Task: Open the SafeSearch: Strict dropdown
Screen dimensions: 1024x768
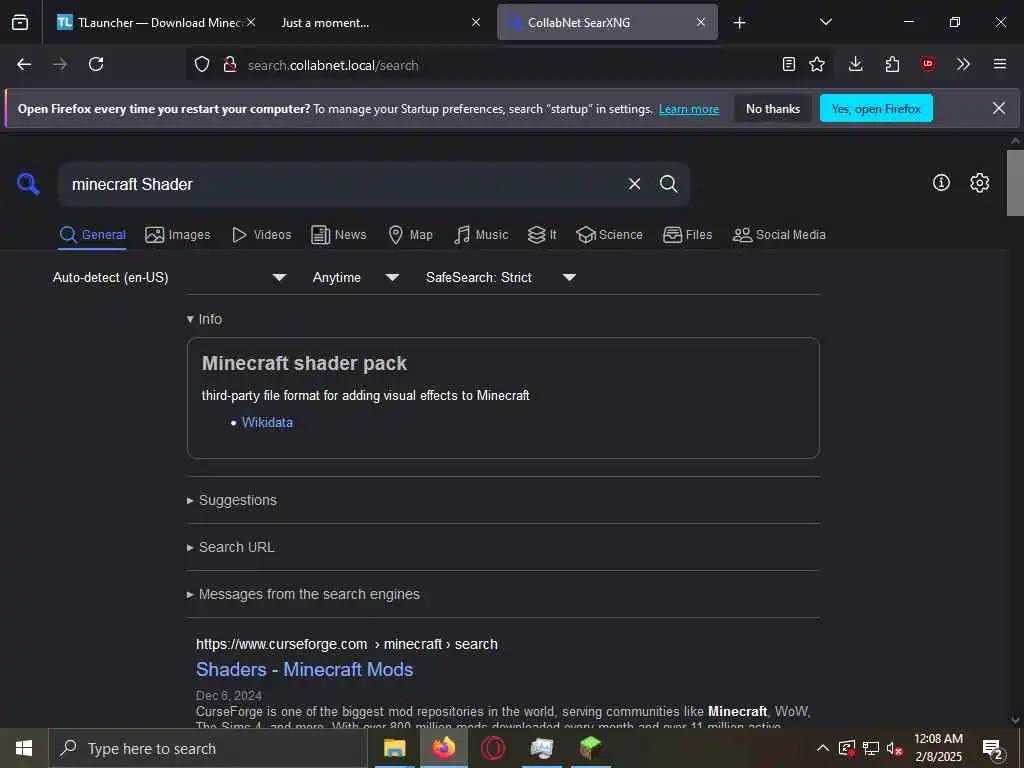Action: coord(501,278)
